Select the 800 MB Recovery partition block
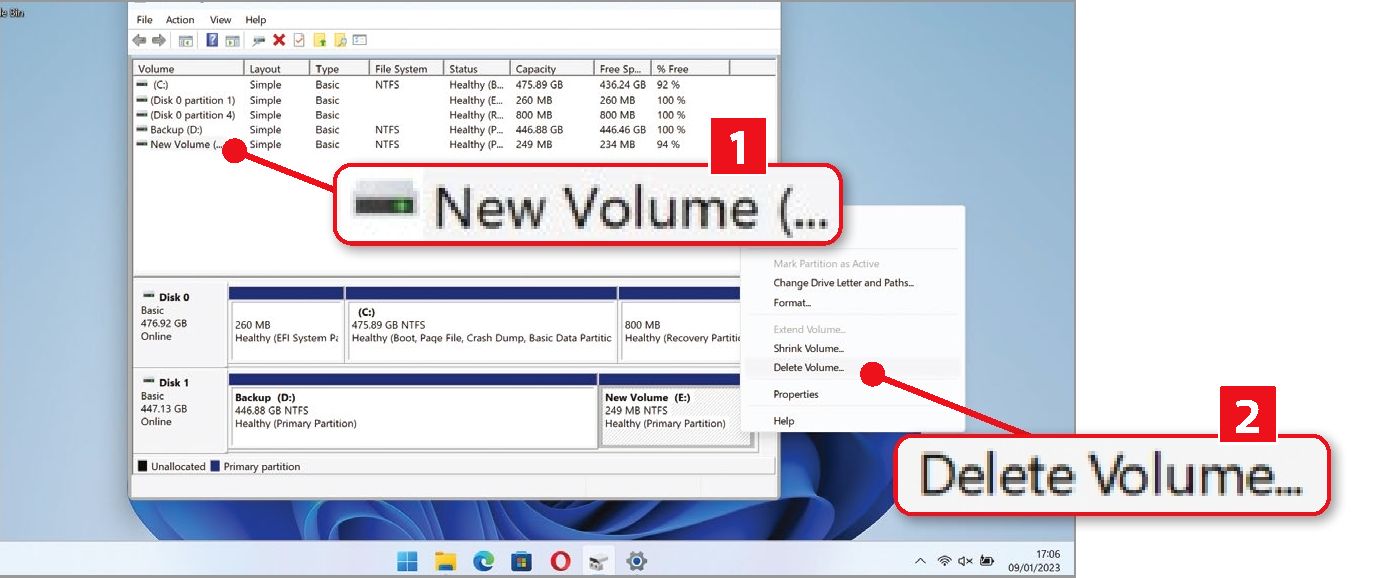Viewport: 1375px width, 578px height. 681,326
